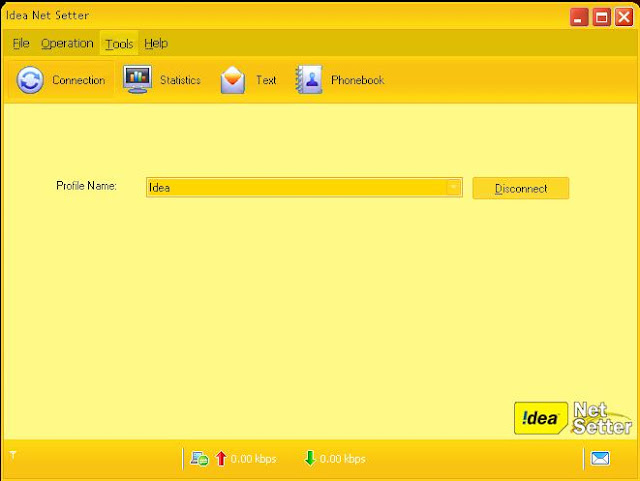Click the red upload arrow icon
This screenshot has width=640, height=481.
tap(221, 458)
